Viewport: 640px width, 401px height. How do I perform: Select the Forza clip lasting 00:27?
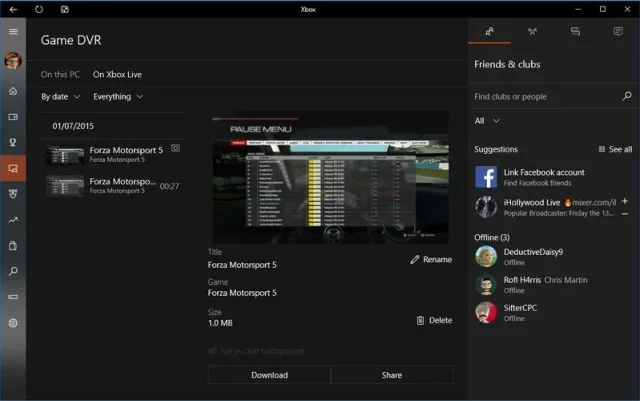(113, 186)
